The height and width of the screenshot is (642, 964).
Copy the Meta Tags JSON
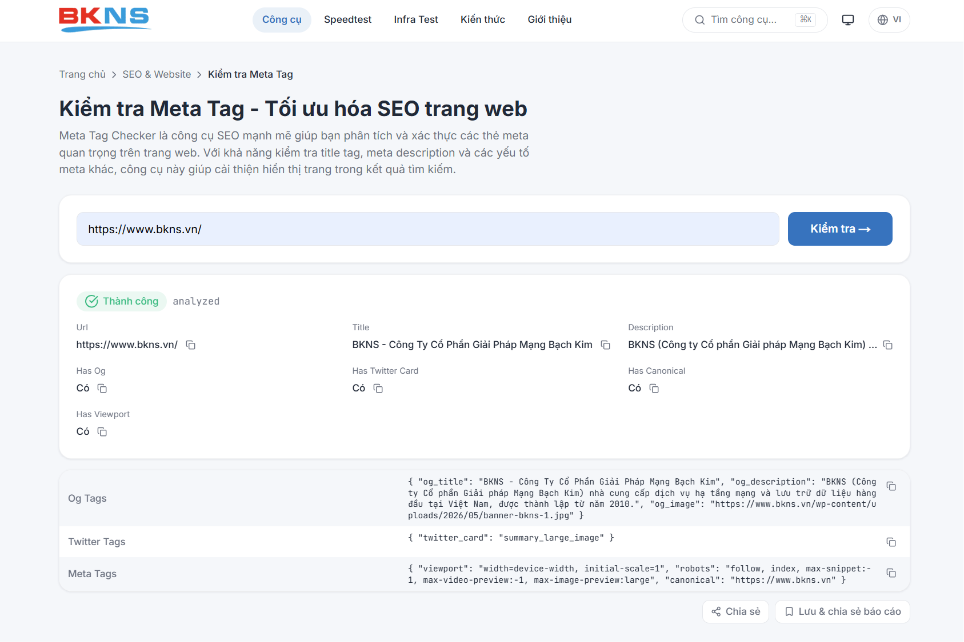click(891, 573)
